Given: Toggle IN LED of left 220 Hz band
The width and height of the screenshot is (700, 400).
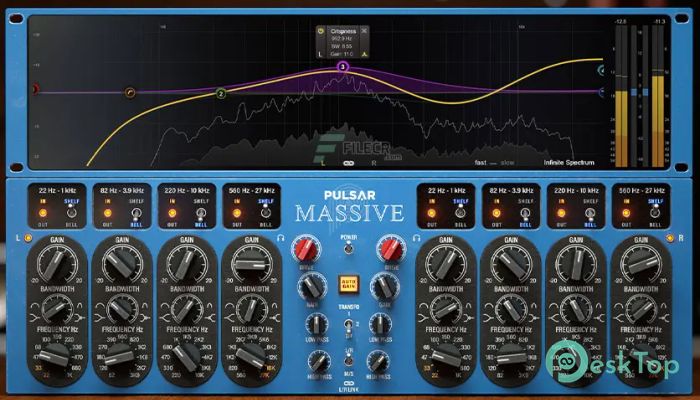Looking at the screenshot, I should pos(172,213).
